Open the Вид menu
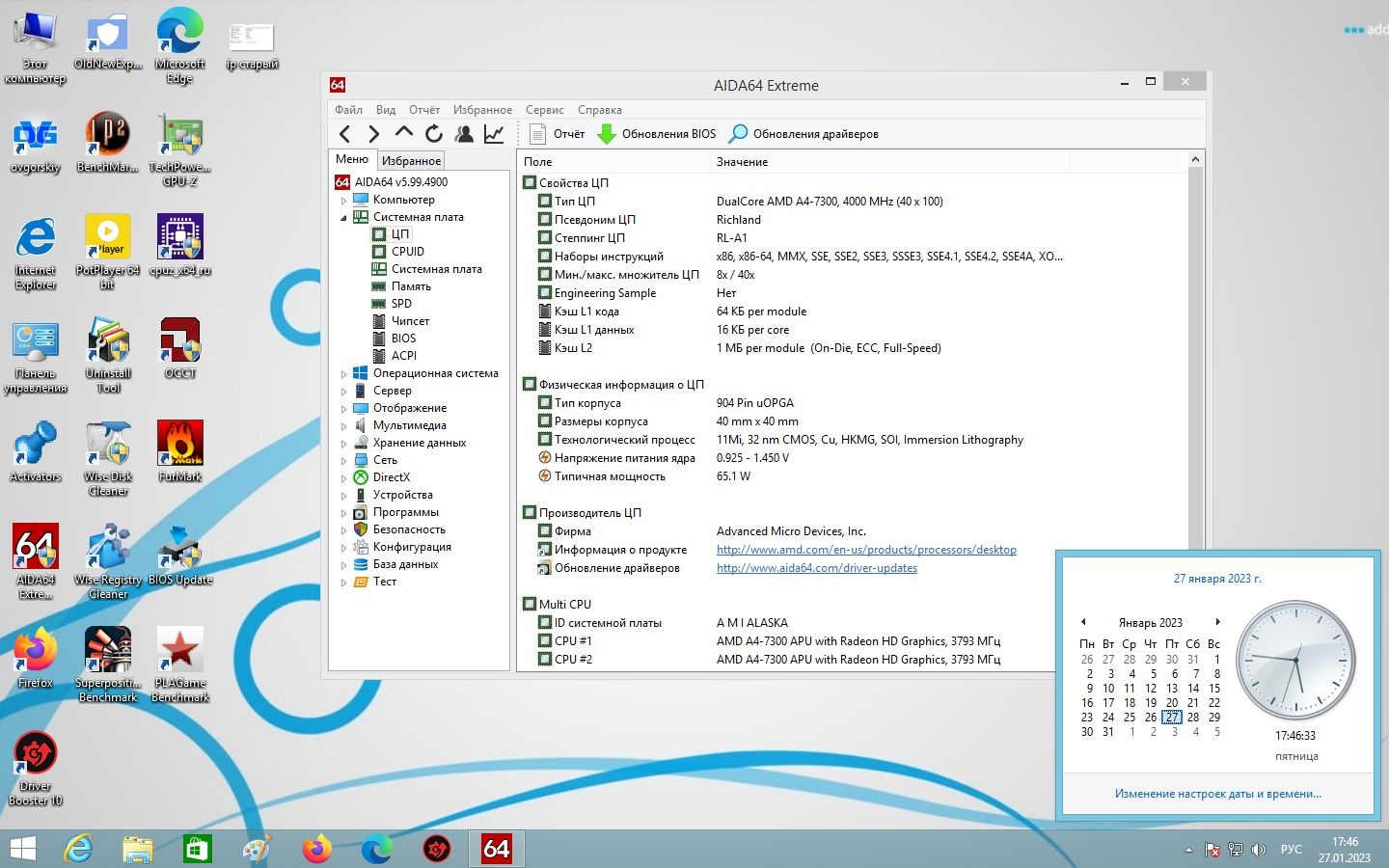Viewport: 1389px width, 868px height. click(386, 110)
